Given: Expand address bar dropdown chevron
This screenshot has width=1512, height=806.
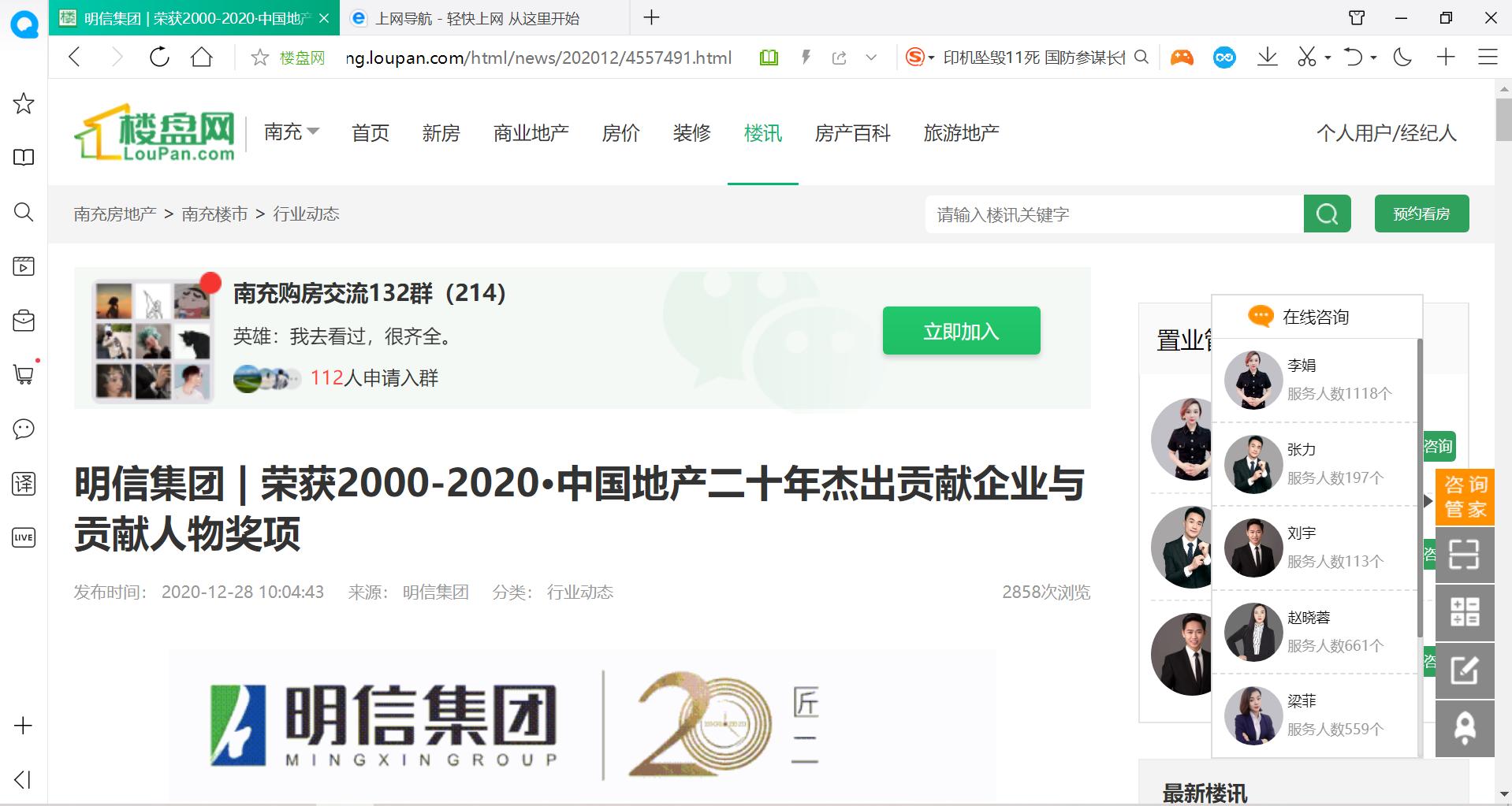Looking at the screenshot, I should 871,58.
